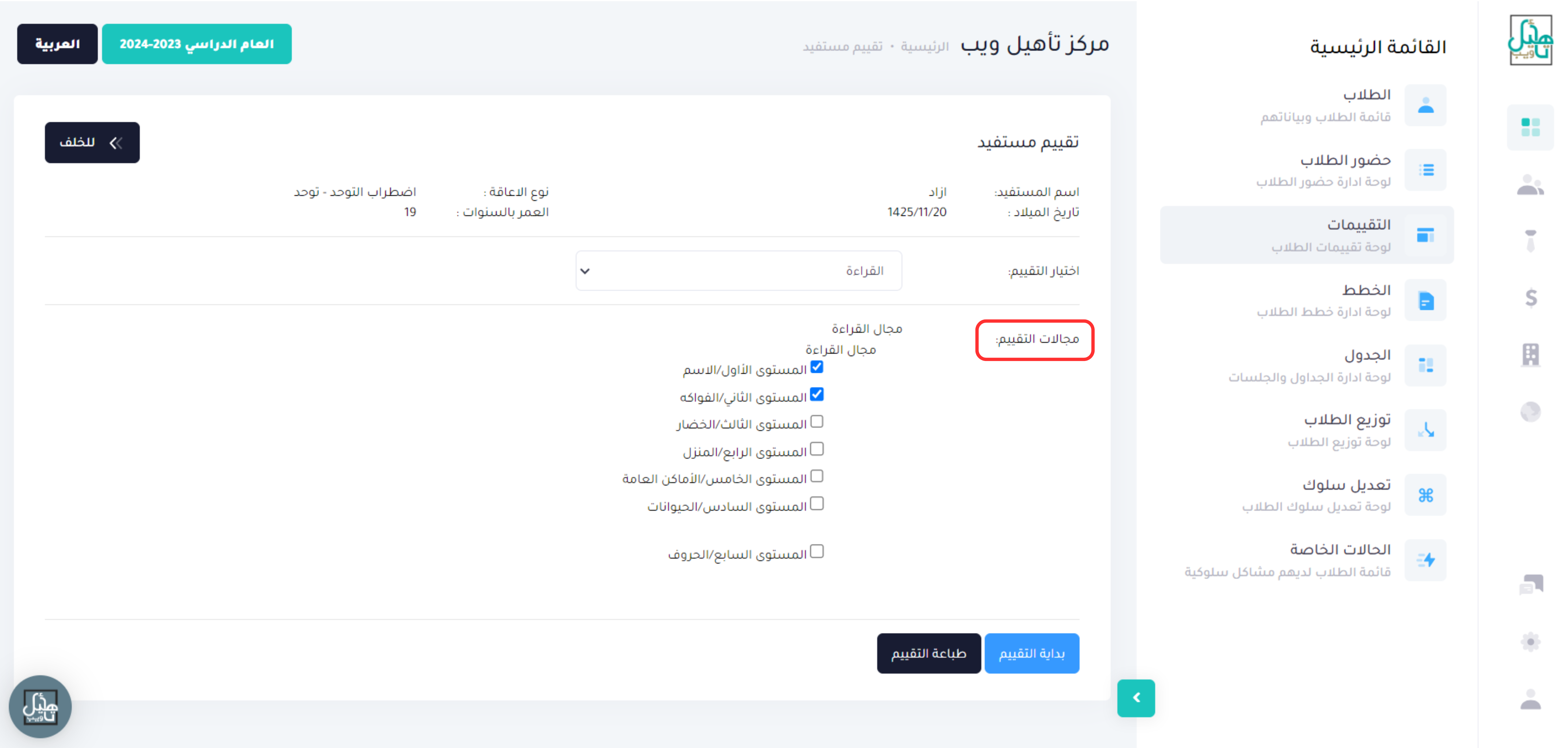Collapse the sidebar with the teal arrow button
This screenshot has width=1568, height=748.
(1136, 698)
